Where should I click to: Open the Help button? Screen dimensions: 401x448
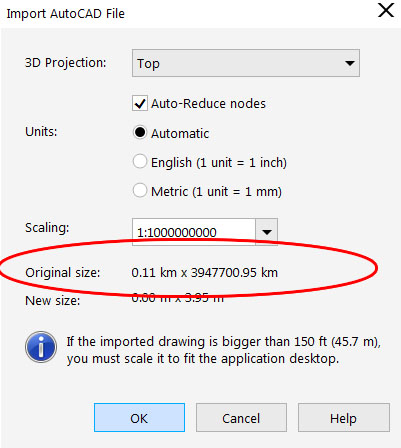pyautogui.click(x=344, y=418)
